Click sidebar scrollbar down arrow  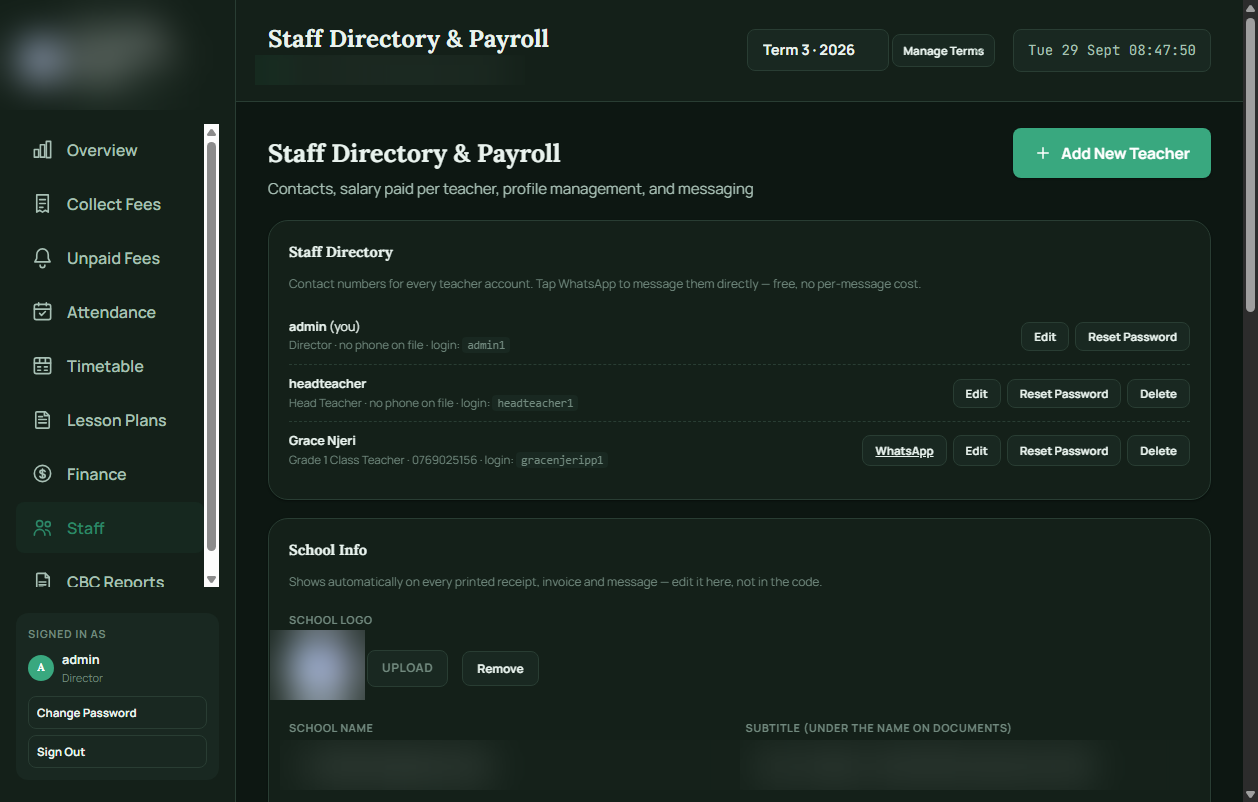point(211,579)
